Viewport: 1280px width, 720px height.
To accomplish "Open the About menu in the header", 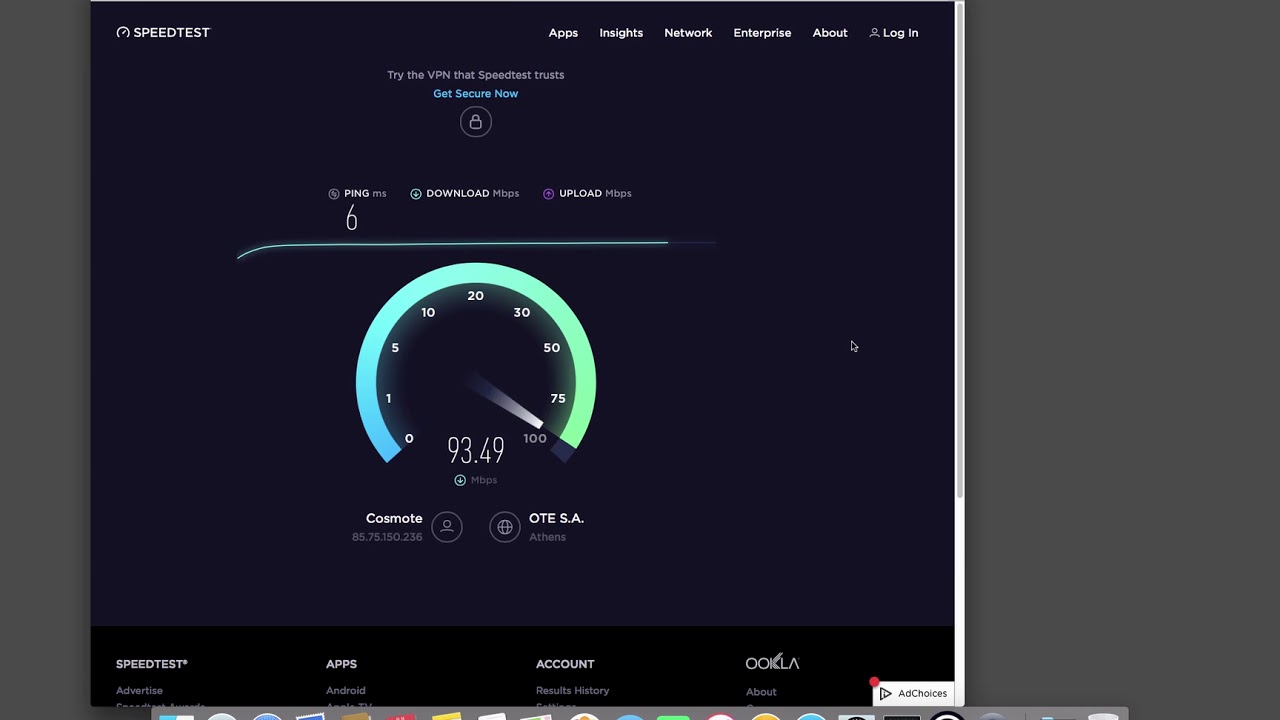I will tap(830, 33).
